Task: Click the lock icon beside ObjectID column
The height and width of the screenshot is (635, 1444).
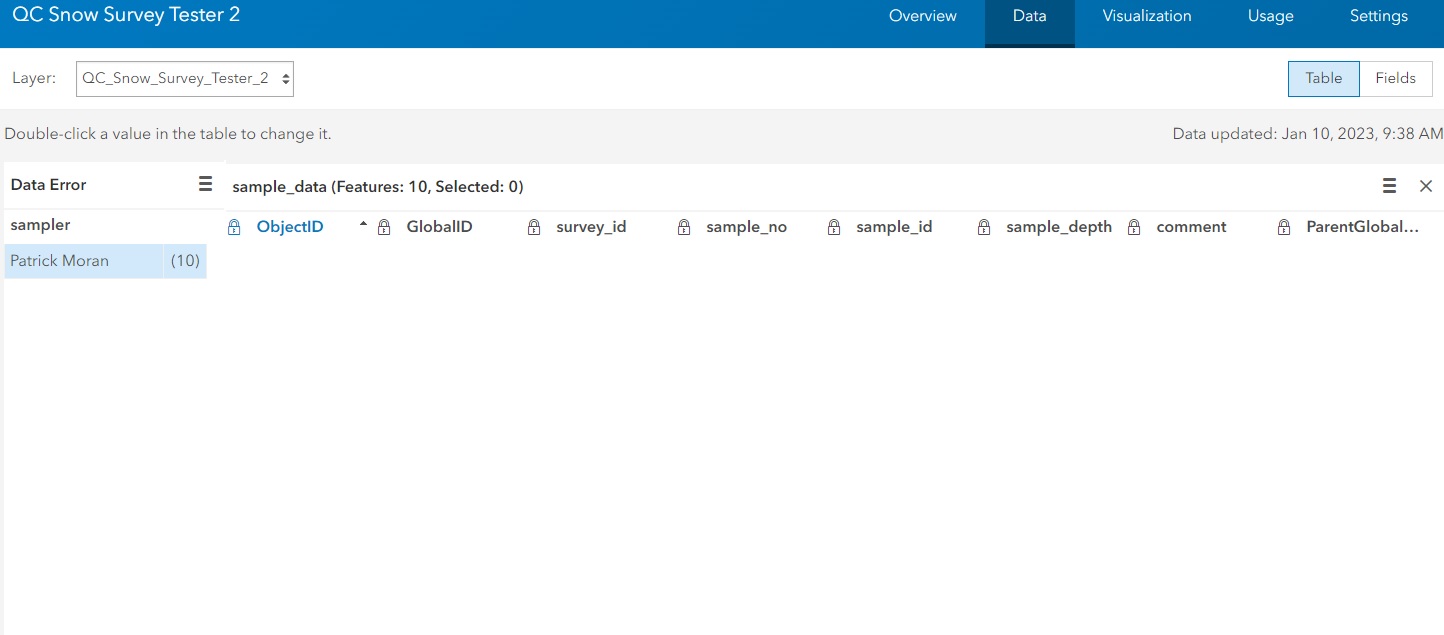Action: [x=234, y=226]
